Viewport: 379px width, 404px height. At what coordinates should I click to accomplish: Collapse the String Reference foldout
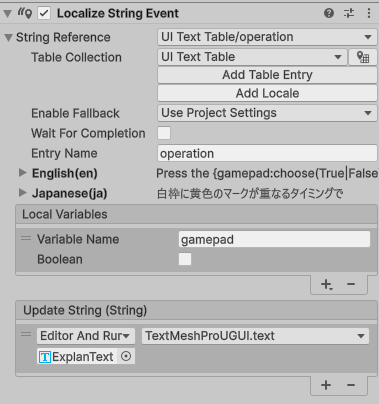click(x=9, y=37)
